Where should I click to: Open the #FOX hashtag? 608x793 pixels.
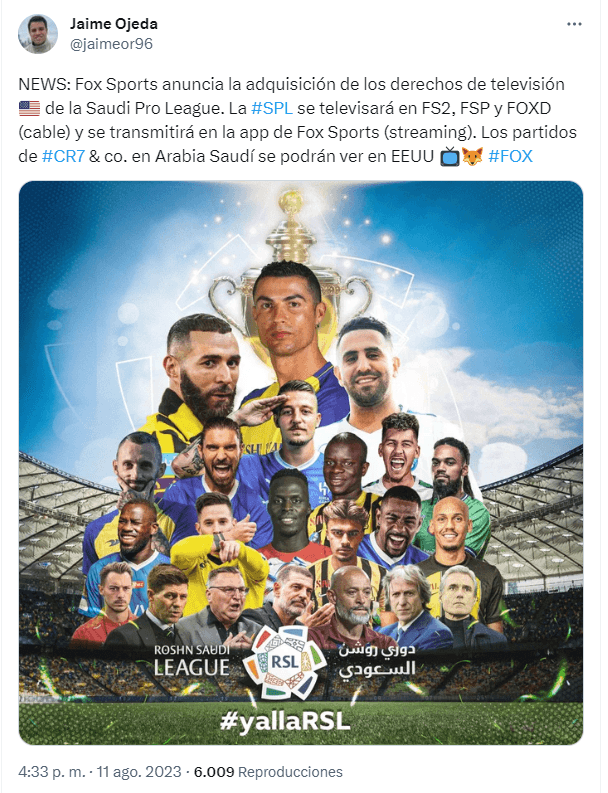510,156
